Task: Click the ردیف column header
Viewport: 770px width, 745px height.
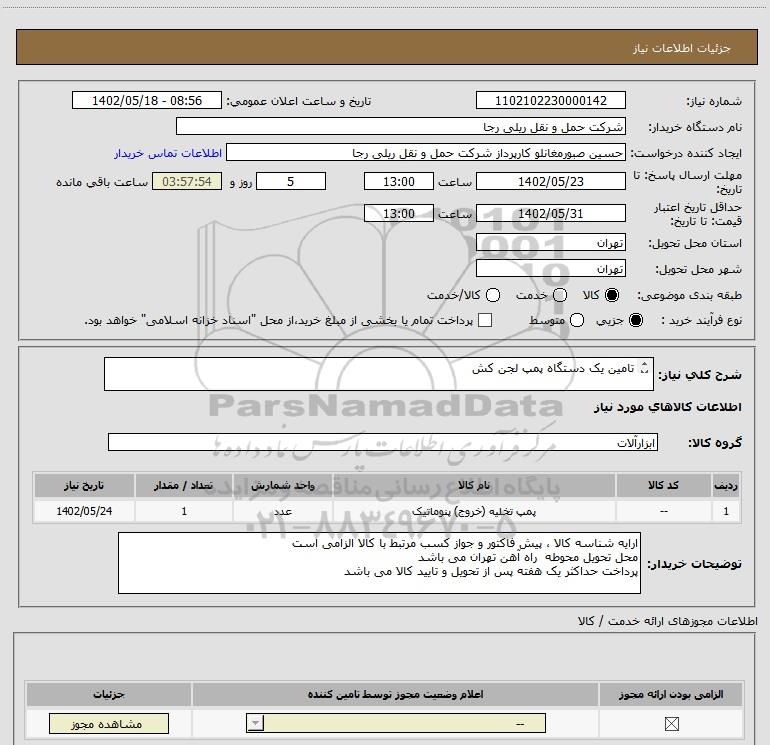Action: [x=726, y=485]
